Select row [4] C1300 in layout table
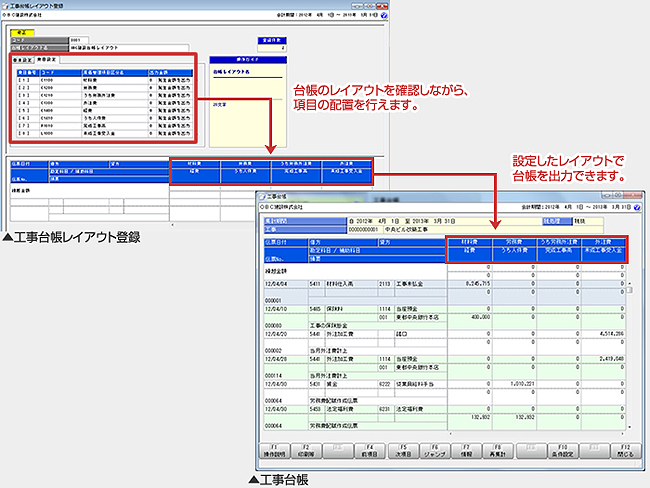The height and width of the screenshot is (488, 650). tap(104, 103)
